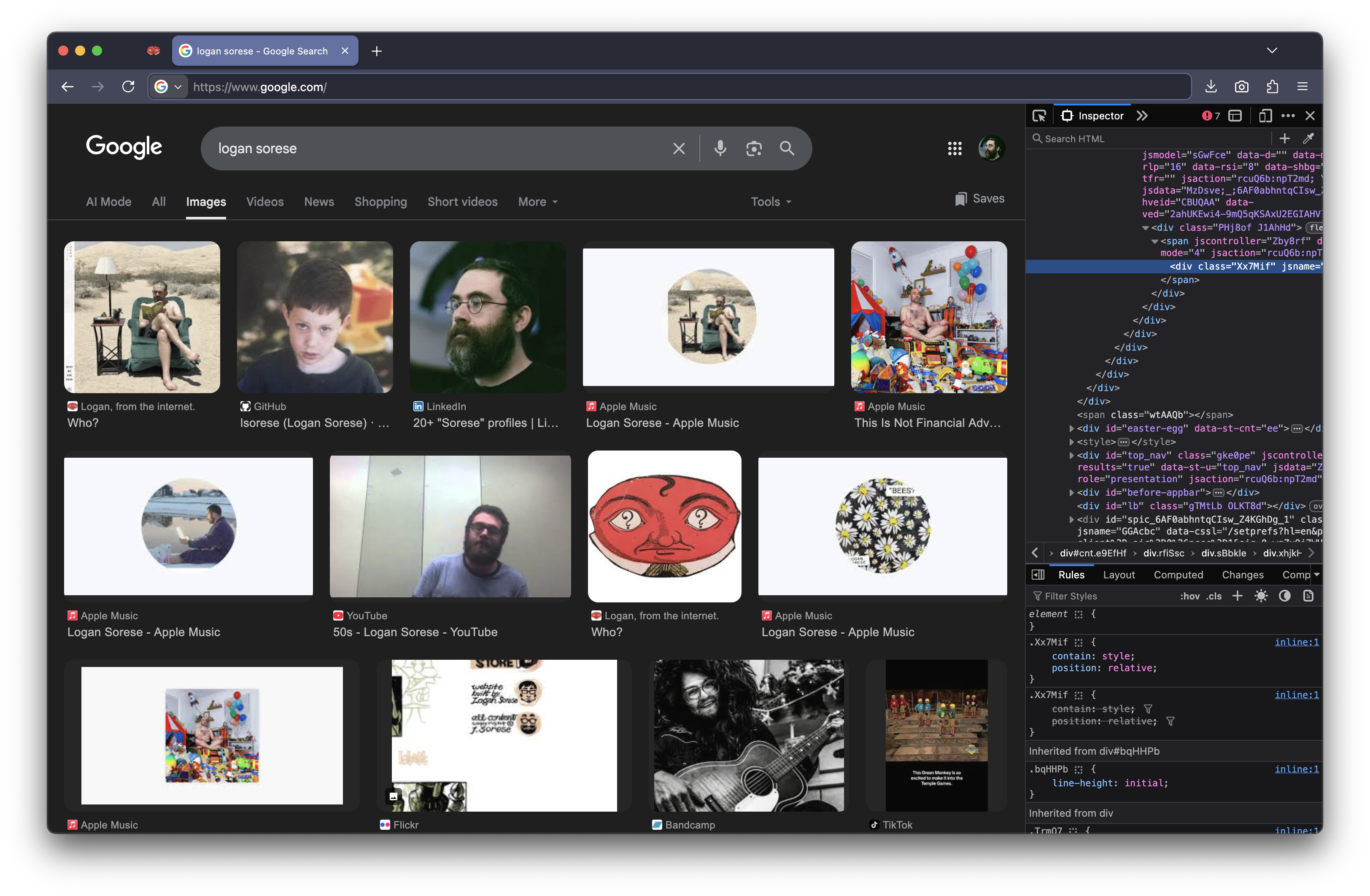Image resolution: width=1370 pixels, height=896 pixels.
Task: Click the print media simulation icon in Rules
Action: (1310, 596)
